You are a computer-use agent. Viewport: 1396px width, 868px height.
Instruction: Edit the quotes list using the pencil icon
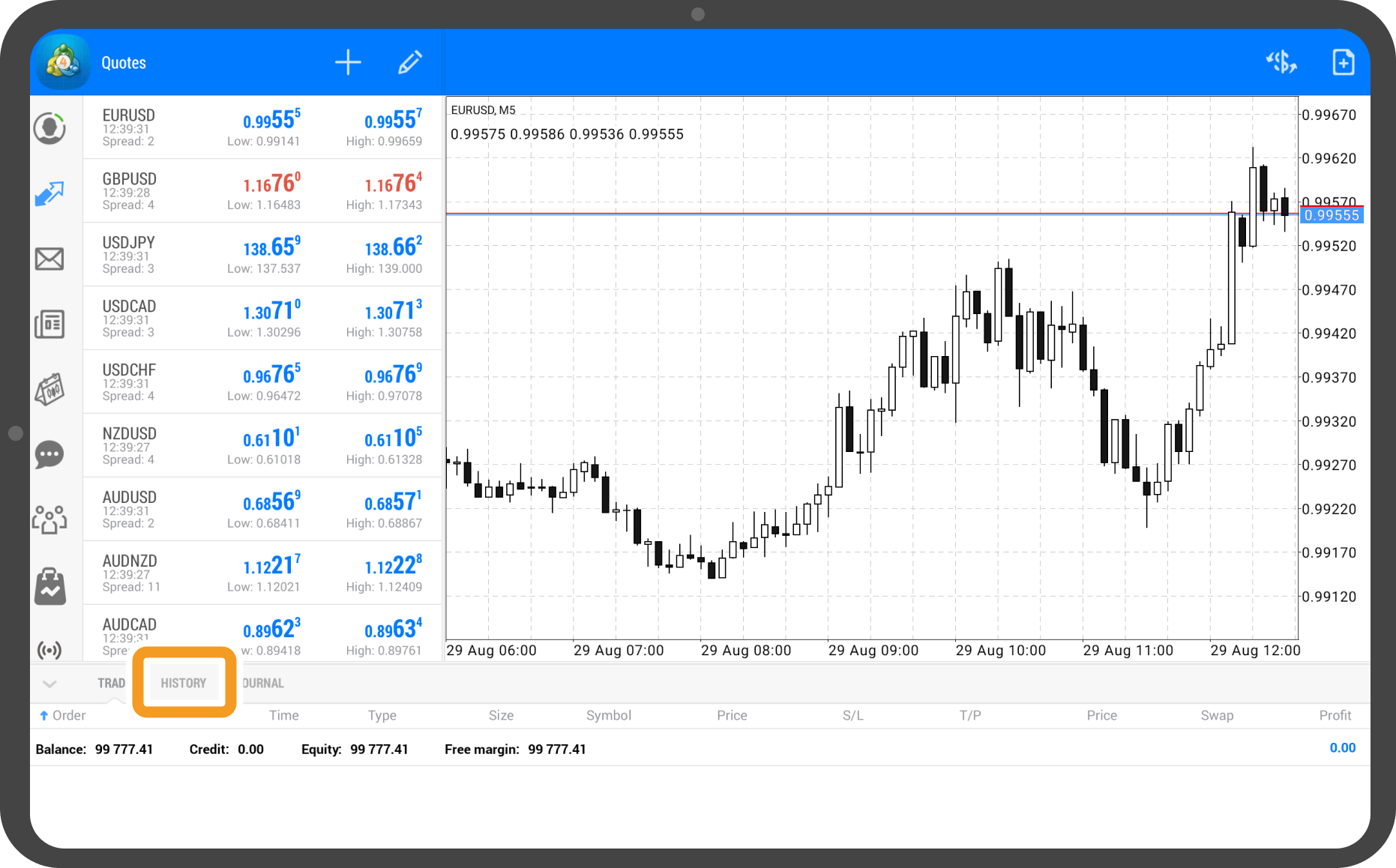tap(410, 62)
